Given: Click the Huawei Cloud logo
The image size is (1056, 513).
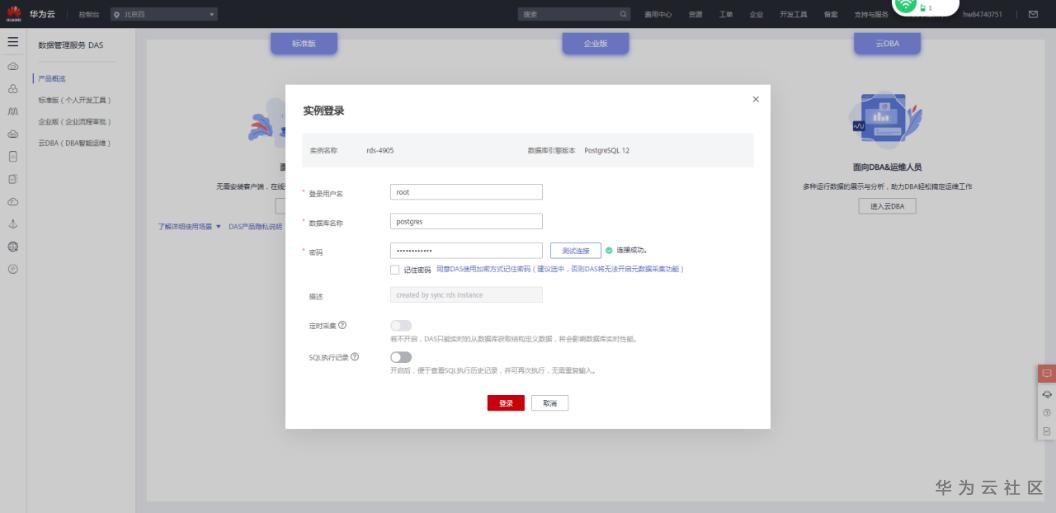Looking at the screenshot, I should pos(14,13).
